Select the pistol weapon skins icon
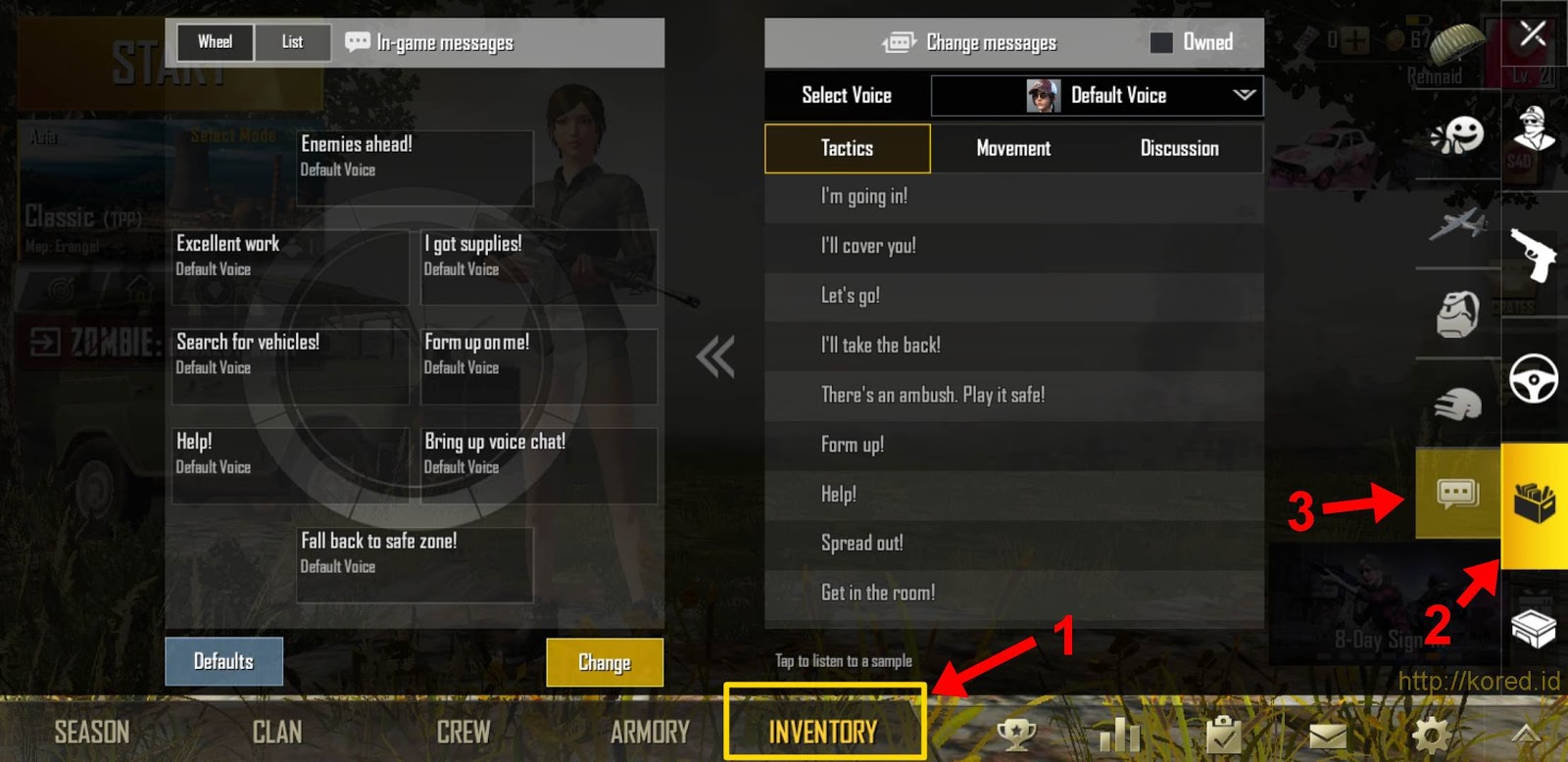This screenshot has width=1568, height=762. coord(1534,255)
